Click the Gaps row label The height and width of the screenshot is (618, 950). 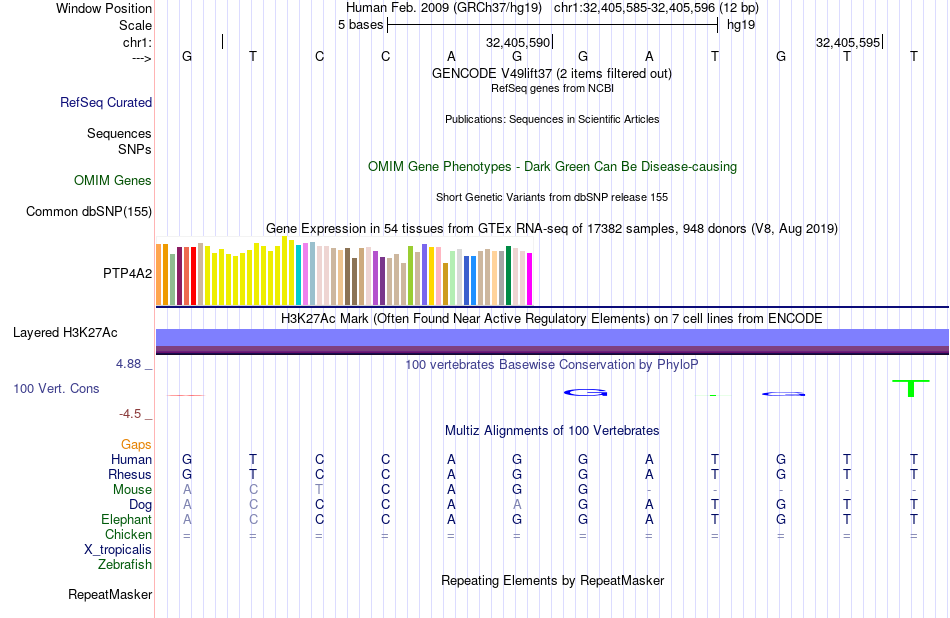[x=136, y=445]
